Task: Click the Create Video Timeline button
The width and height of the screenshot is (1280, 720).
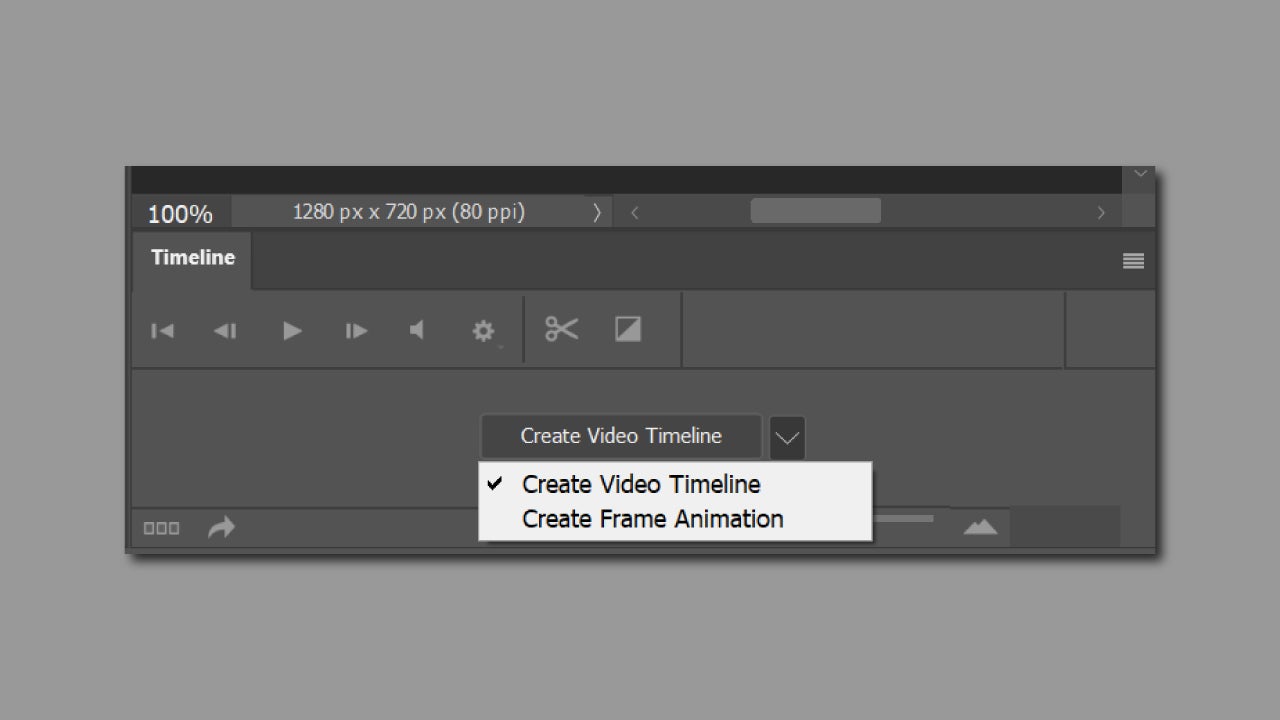Action: pos(621,436)
